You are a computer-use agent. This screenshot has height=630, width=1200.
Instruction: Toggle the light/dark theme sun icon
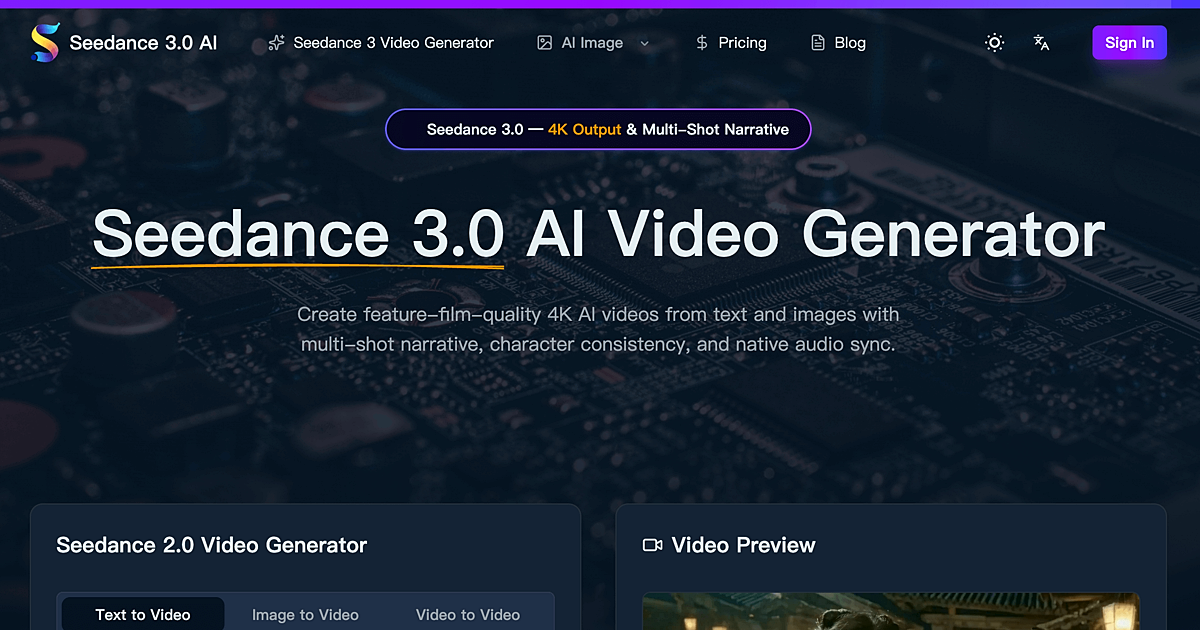click(x=994, y=42)
